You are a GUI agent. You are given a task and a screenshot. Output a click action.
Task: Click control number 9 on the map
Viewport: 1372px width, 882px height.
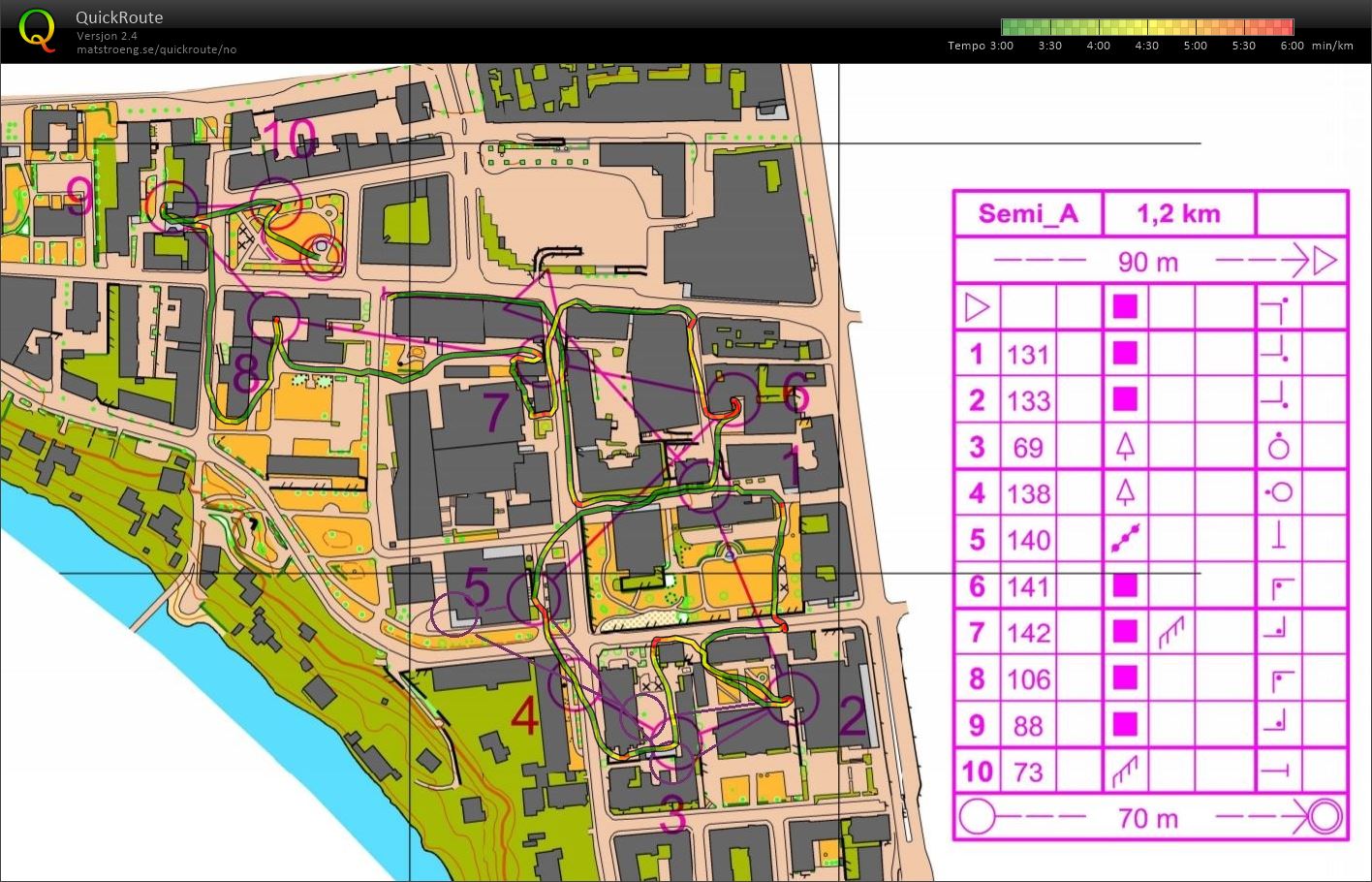(80, 197)
